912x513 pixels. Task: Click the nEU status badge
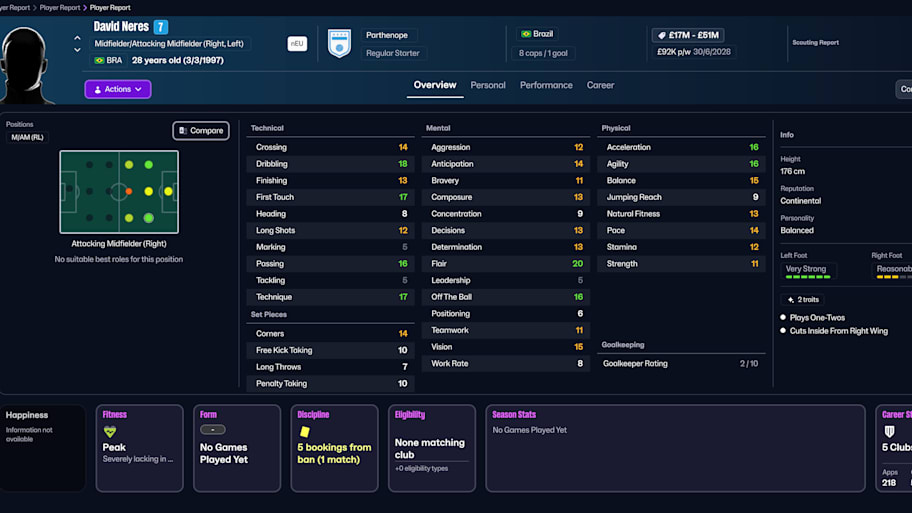click(297, 44)
